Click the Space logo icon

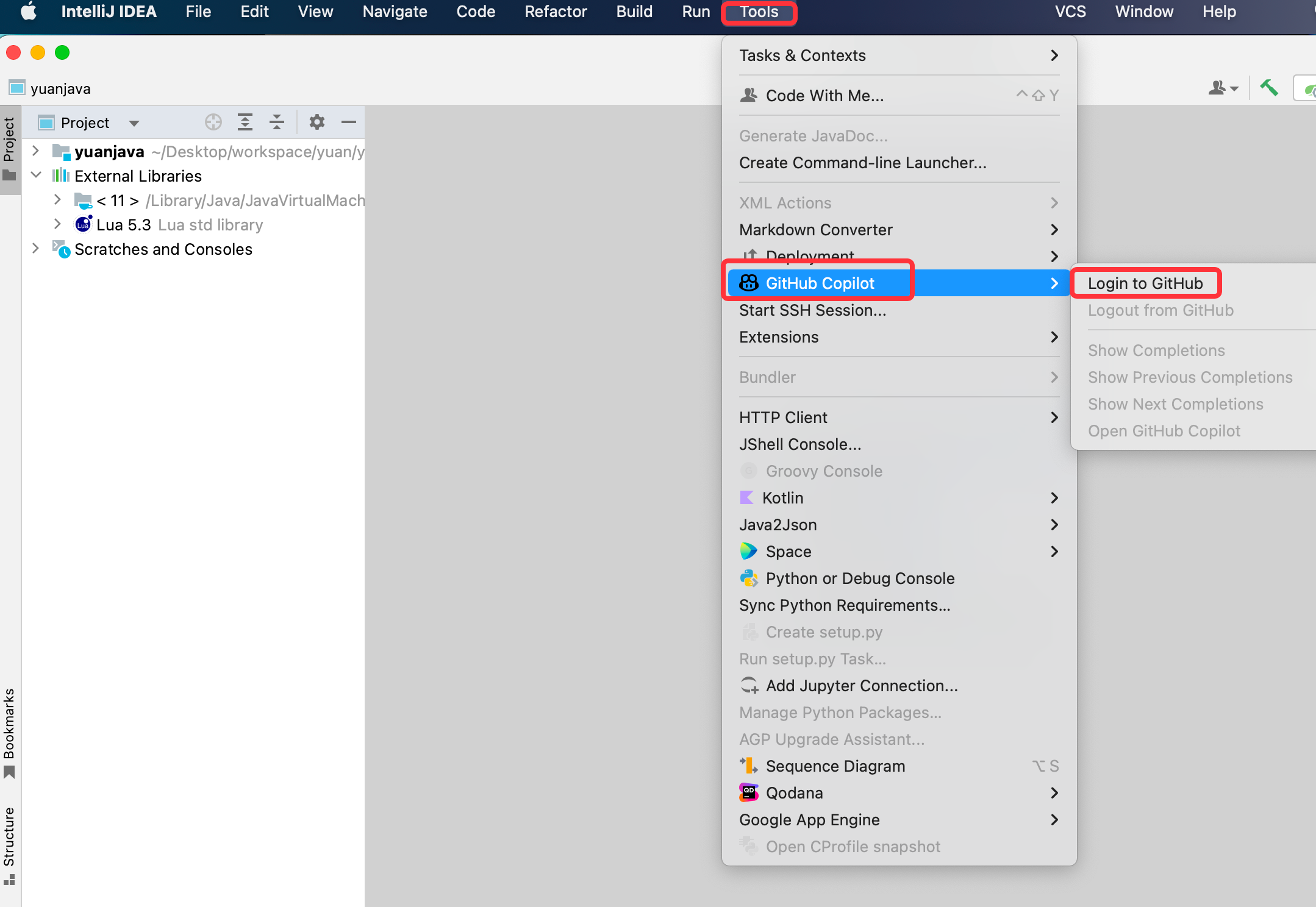click(x=749, y=552)
